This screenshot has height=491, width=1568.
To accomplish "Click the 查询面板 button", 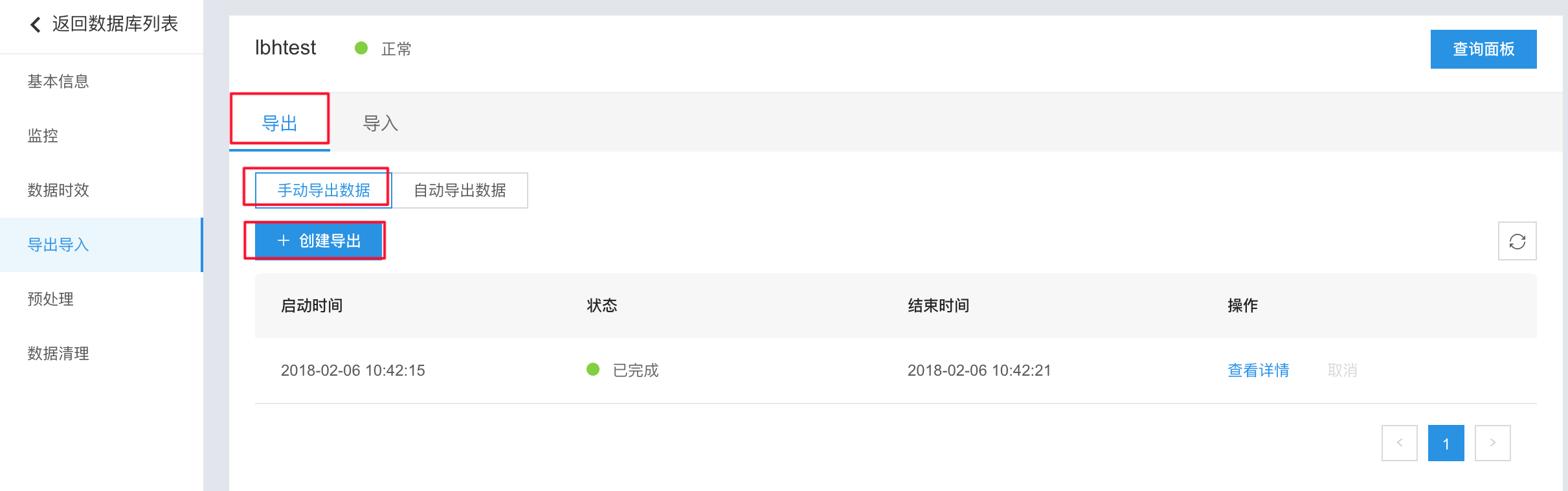I will (x=1483, y=49).
